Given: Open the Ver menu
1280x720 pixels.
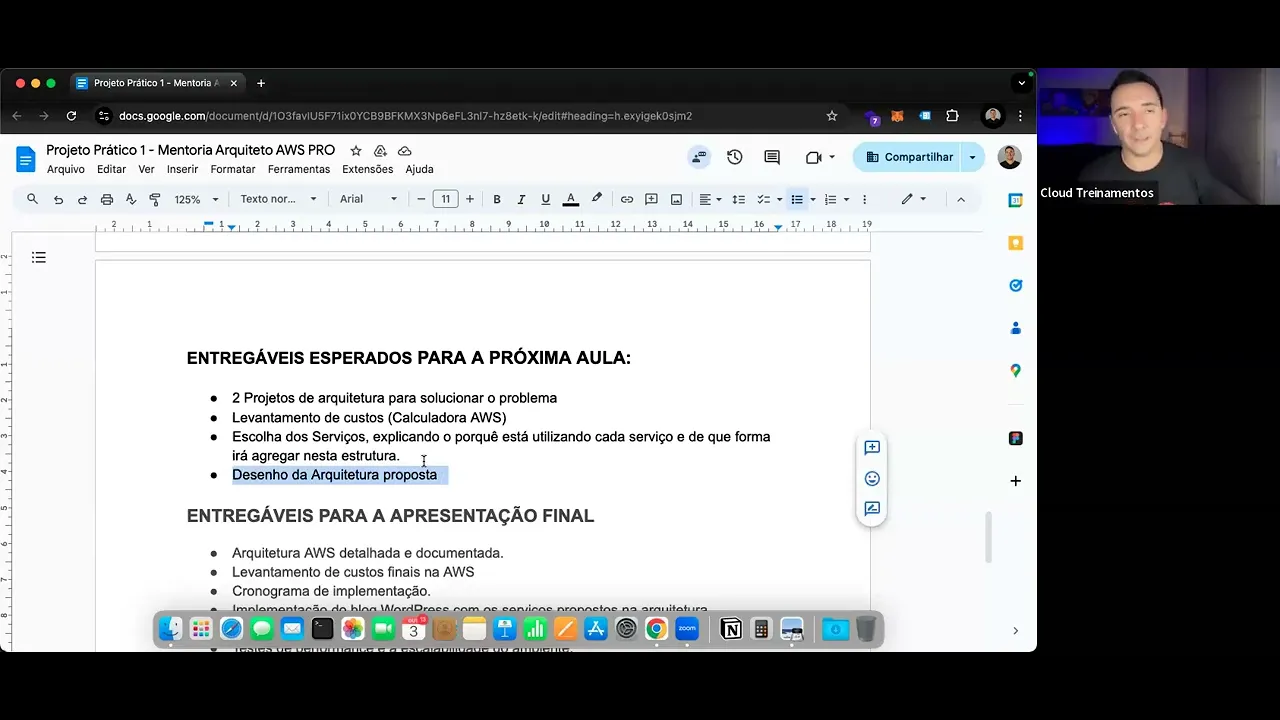Looking at the screenshot, I should pos(146,169).
